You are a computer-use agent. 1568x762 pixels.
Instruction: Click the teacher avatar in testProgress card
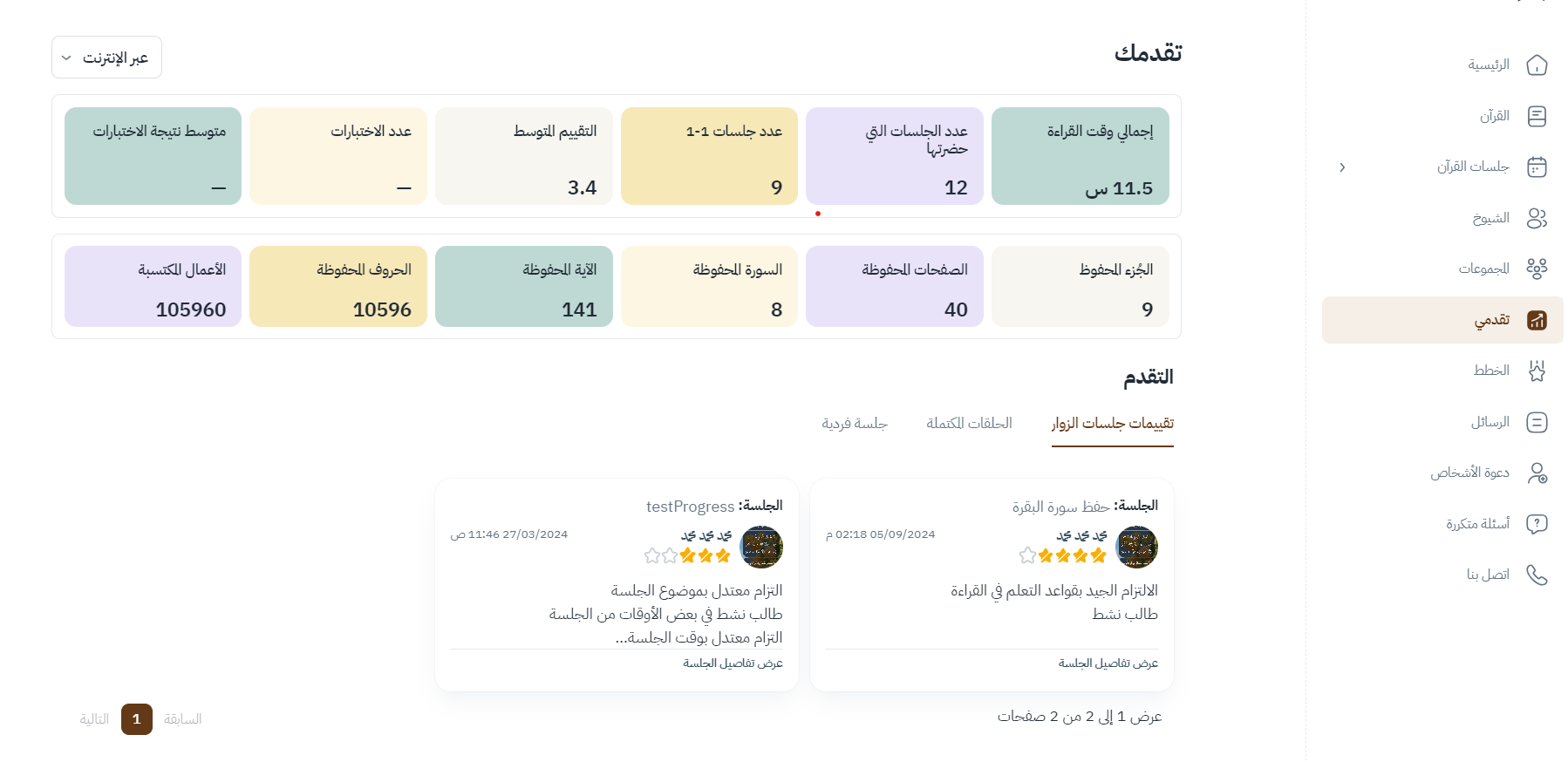(x=761, y=547)
